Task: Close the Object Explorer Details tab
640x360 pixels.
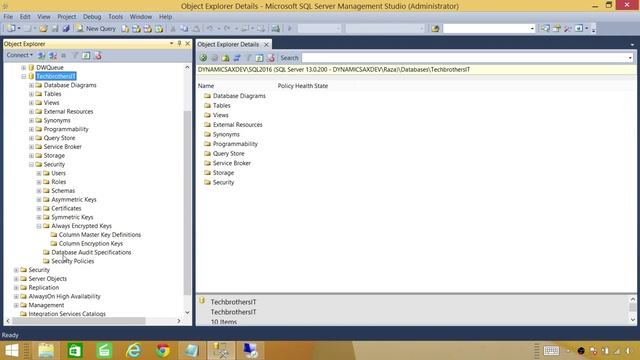Action: (266, 44)
